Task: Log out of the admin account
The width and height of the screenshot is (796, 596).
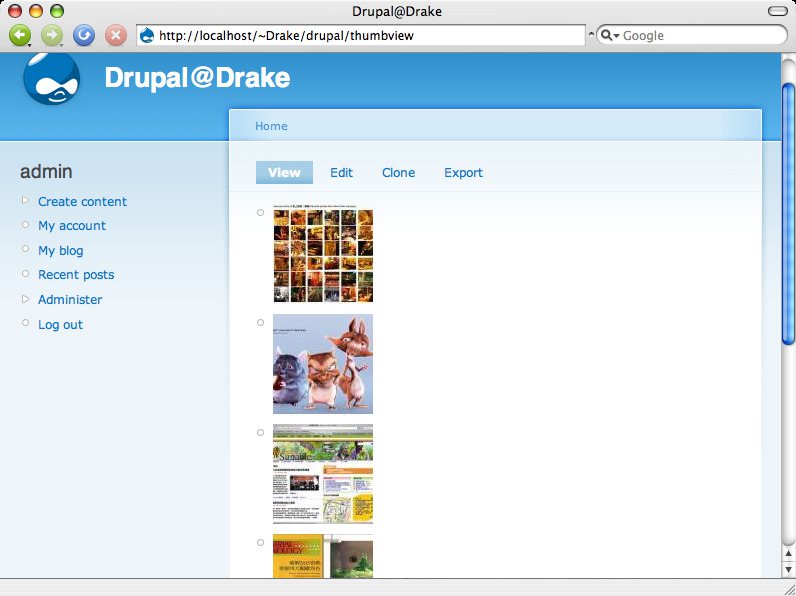Action: coord(60,324)
